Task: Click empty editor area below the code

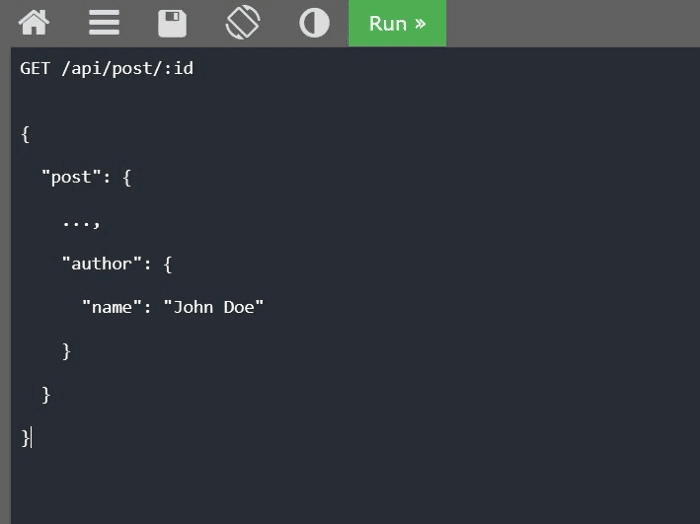Action: point(350,485)
